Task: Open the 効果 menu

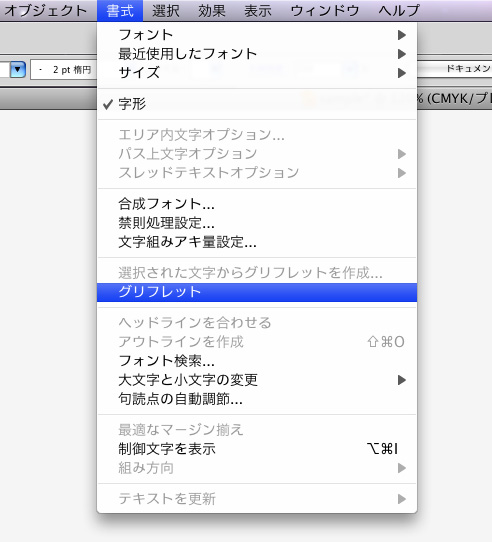Action: click(212, 11)
